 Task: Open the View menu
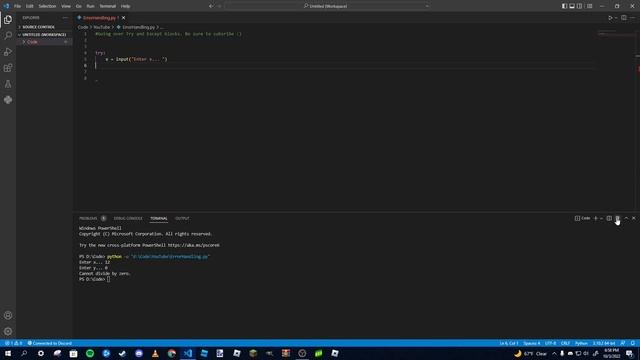(x=66, y=6)
